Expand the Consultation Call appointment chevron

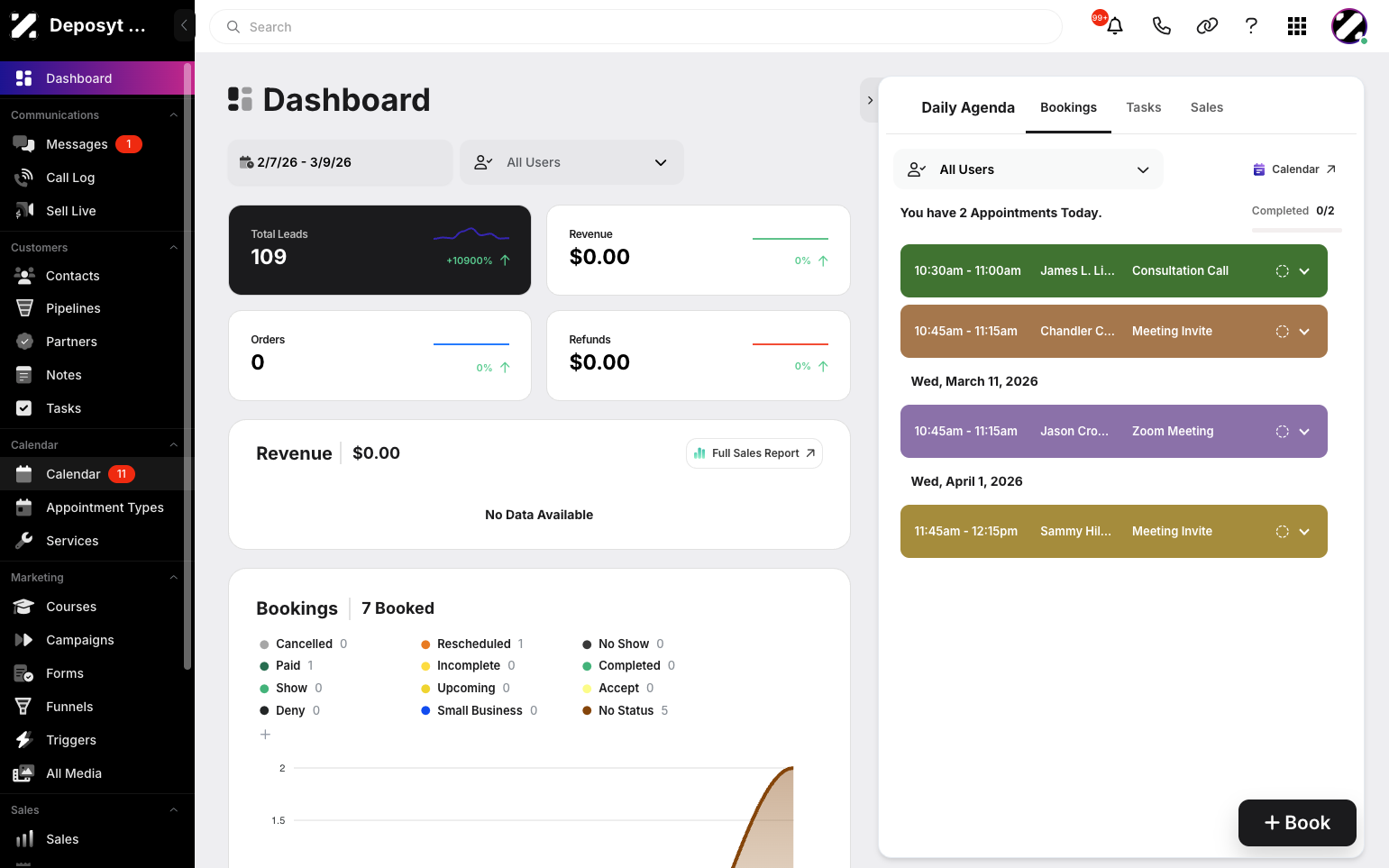point(1304,271)
